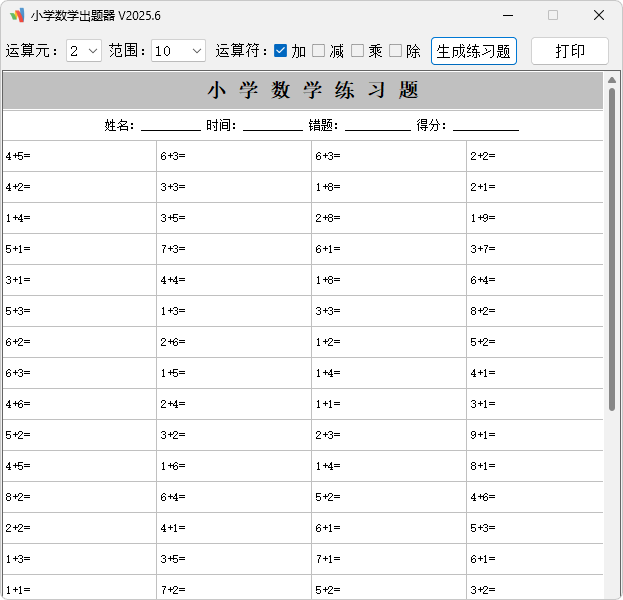Click the 生成练习题 generate button

coord(474,51)
